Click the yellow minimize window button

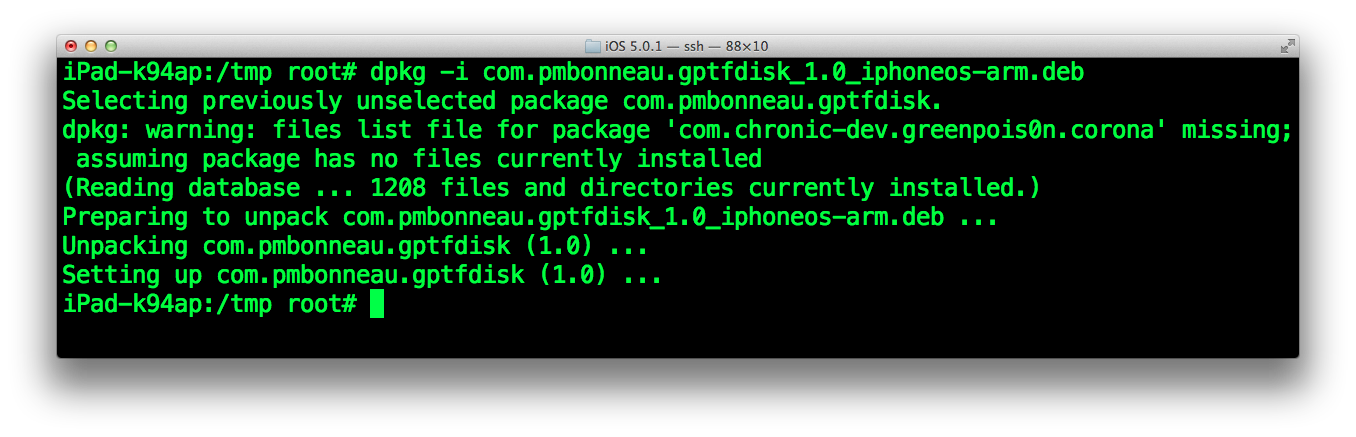point(91,46)
